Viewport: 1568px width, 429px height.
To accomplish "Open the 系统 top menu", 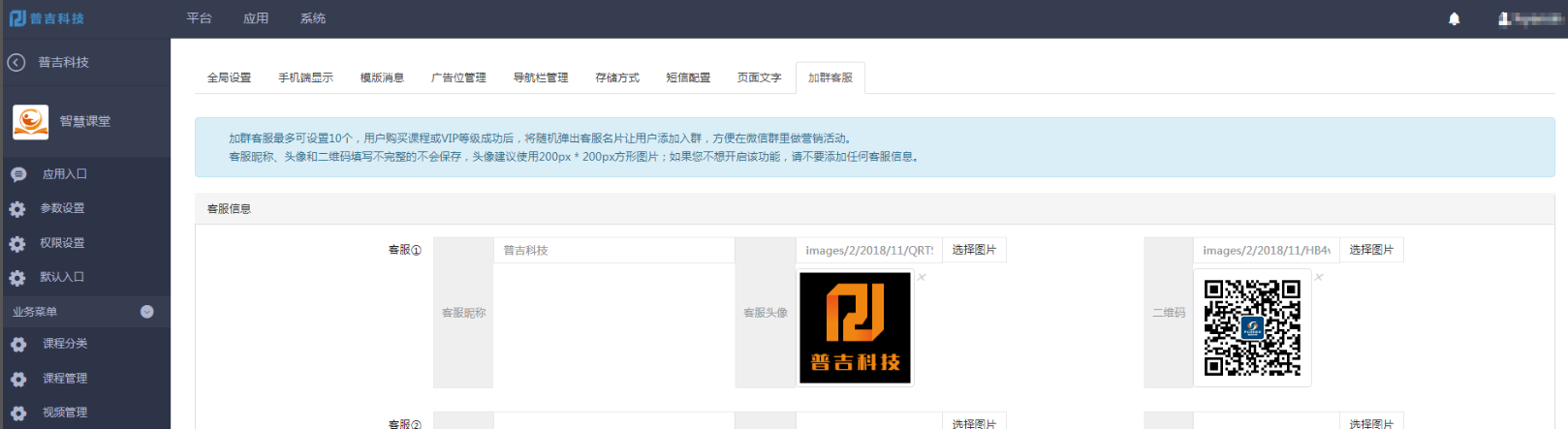I will [x=313, y=18].
